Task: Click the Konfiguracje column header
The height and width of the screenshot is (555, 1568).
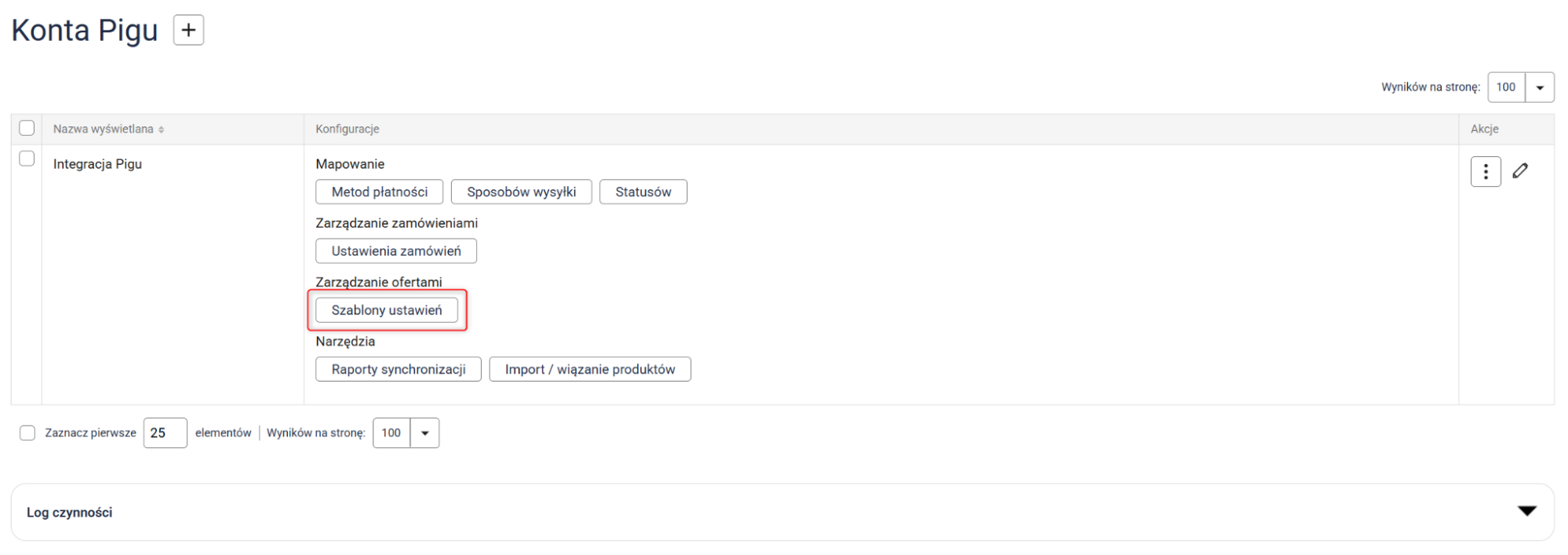Action: [347, 129]
